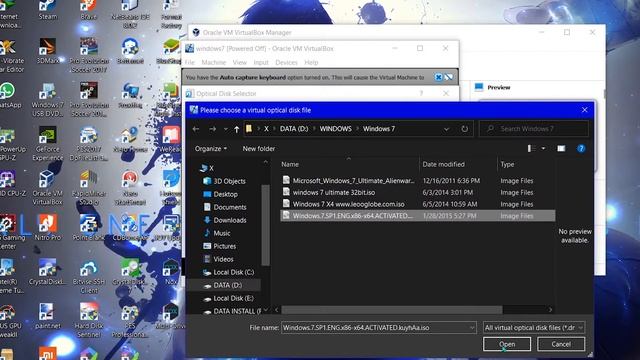Open Nitro Pro desktop shortcut

[47, 228]
